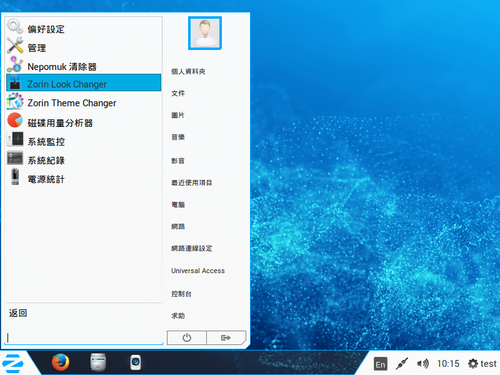Expand the 偏好設定 preferences category
Screen dimensions: 500x375
click(x=84, y=29)
